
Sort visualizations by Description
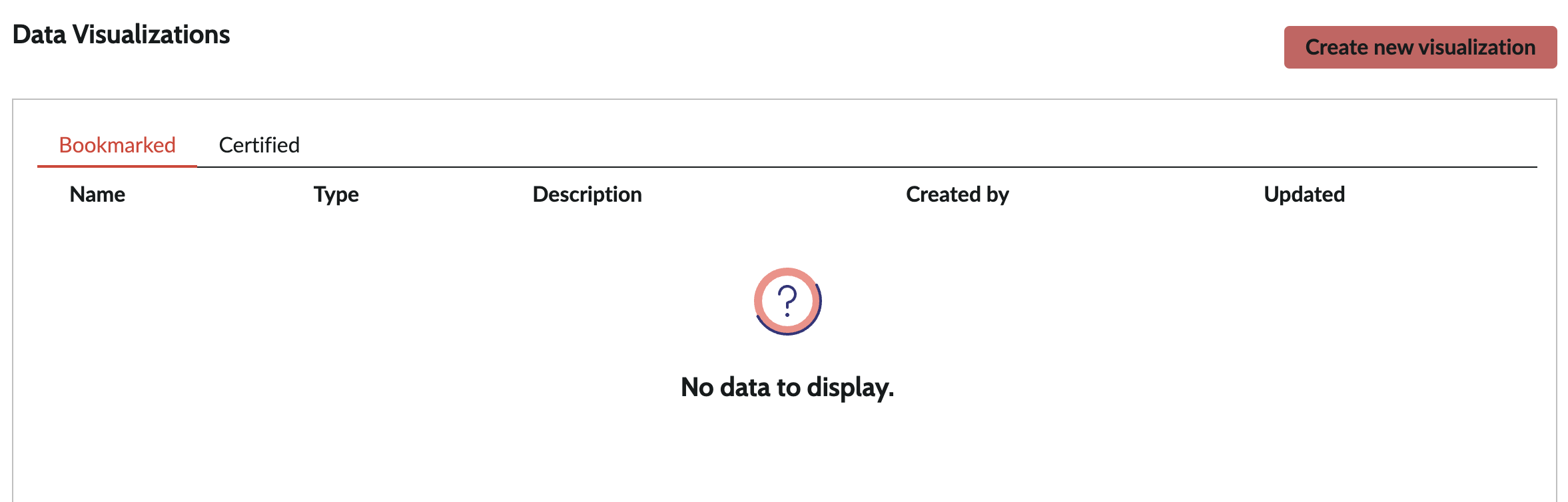(x=587, y=194)
